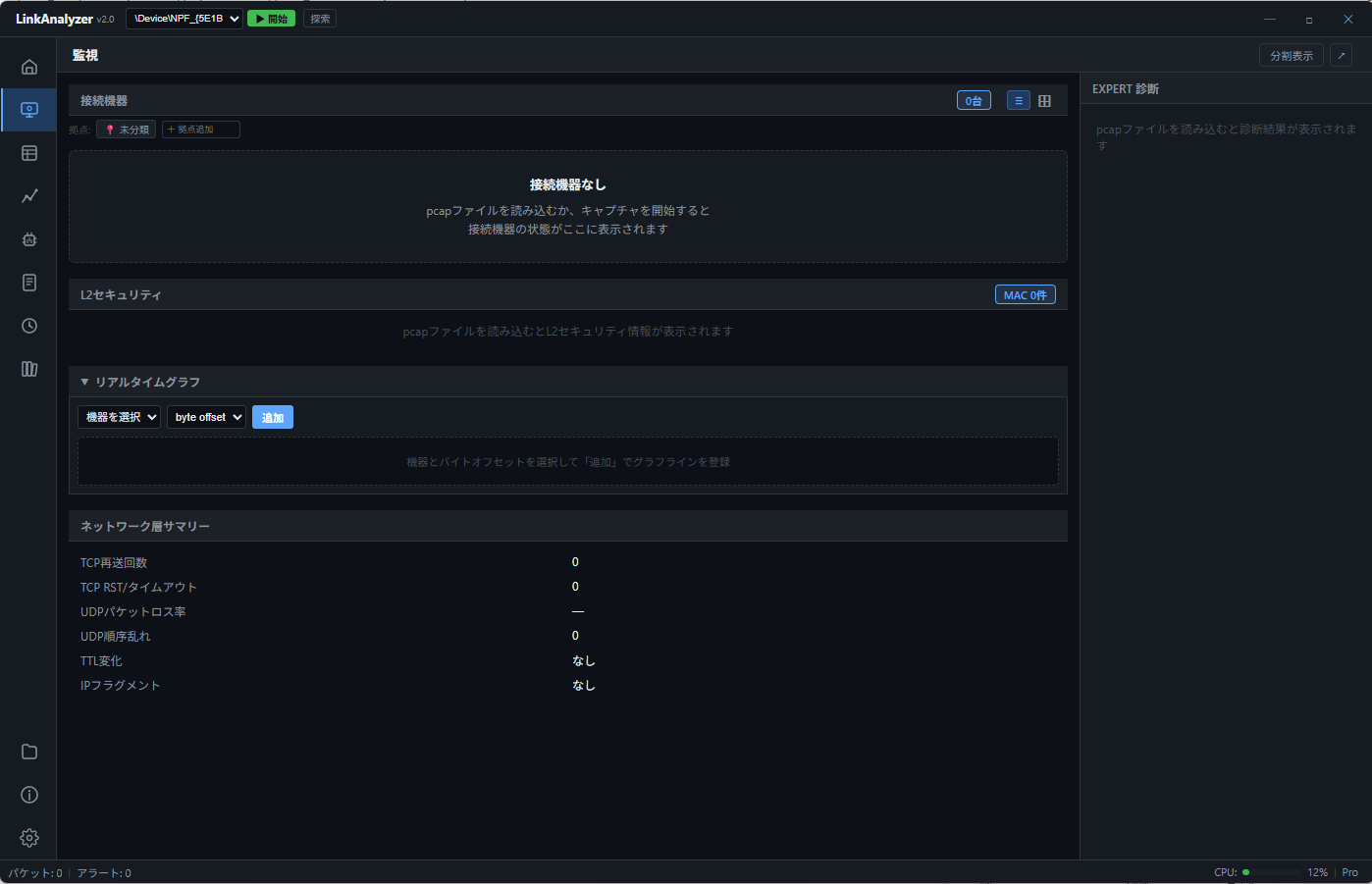Switch connected devices to list view
Image resolution: width=1372 pixels, height=884 pixels.
1019,100
